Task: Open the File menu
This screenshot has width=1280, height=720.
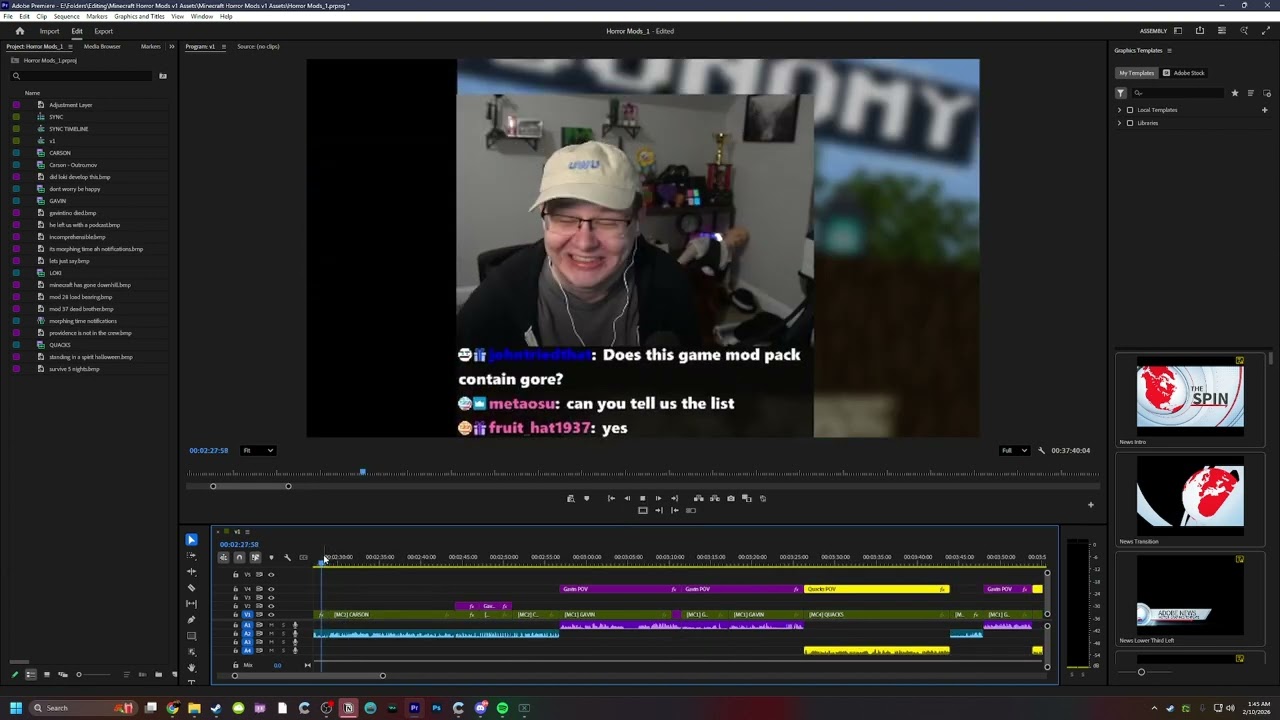Action: click(x=8, y=17)
